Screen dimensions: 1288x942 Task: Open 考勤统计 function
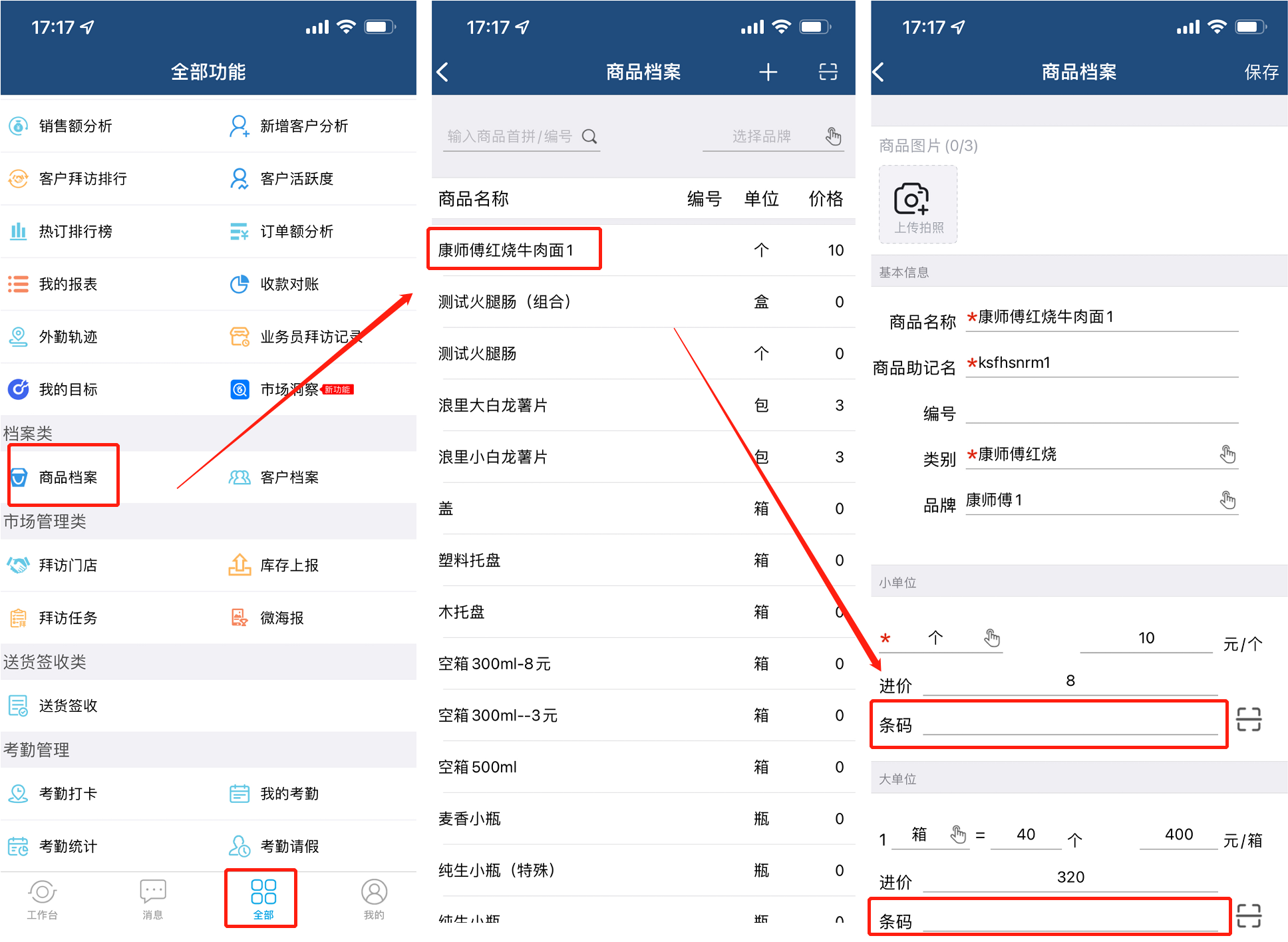coord(55,846)
